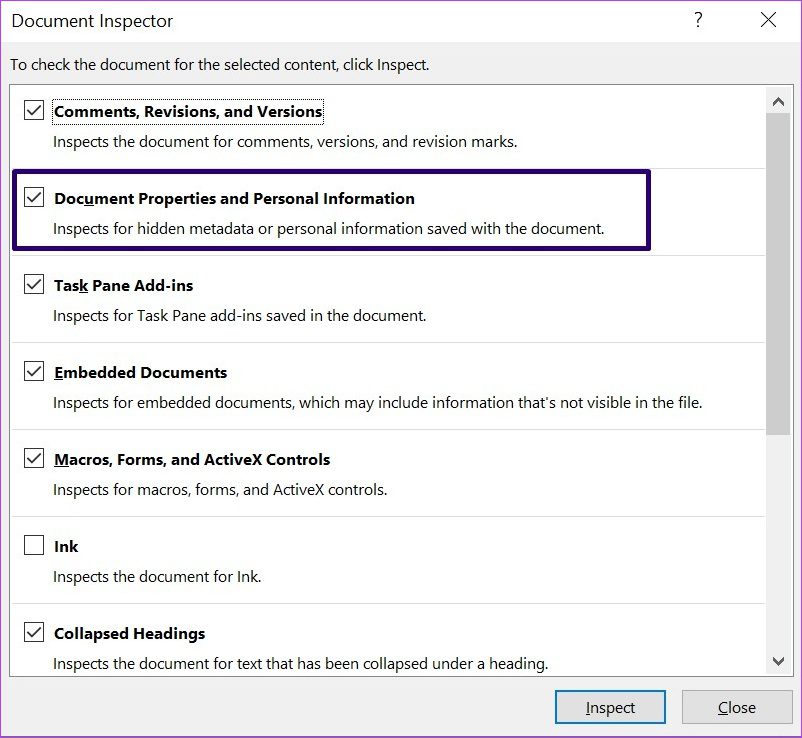Enable the Ink inspection checkbox
802x738 pixels.
click(x=34, y=545)
